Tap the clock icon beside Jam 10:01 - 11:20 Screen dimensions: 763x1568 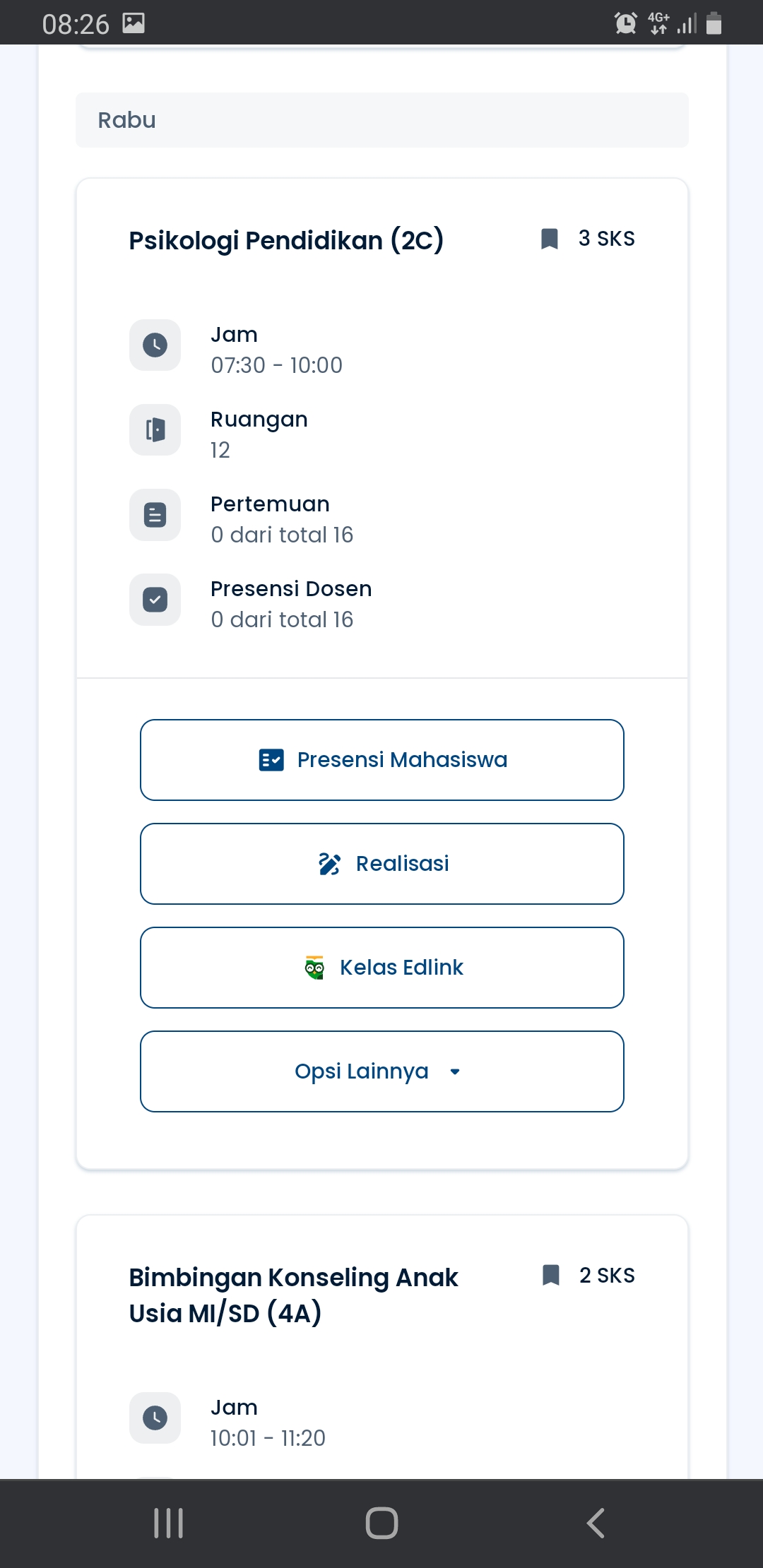(155, 1418)
